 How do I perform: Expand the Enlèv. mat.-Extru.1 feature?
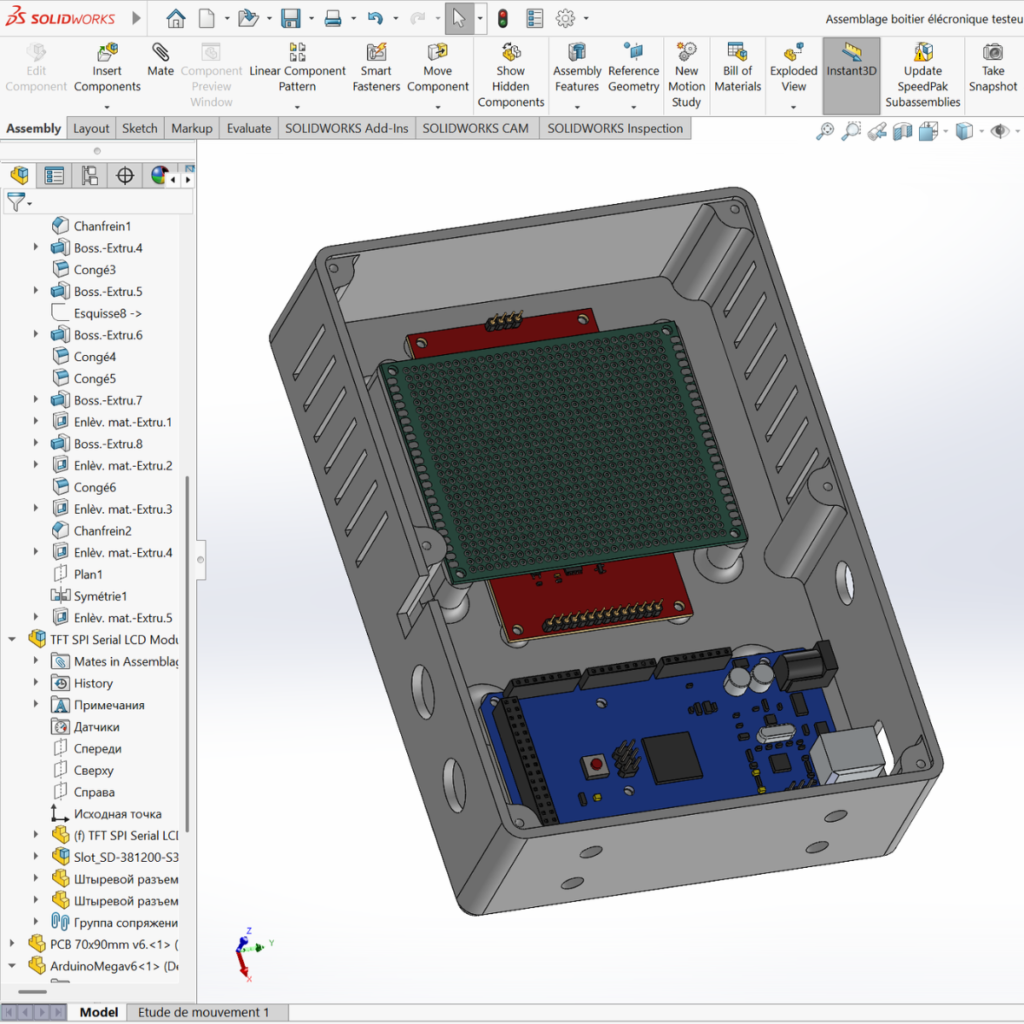(36, 422)
